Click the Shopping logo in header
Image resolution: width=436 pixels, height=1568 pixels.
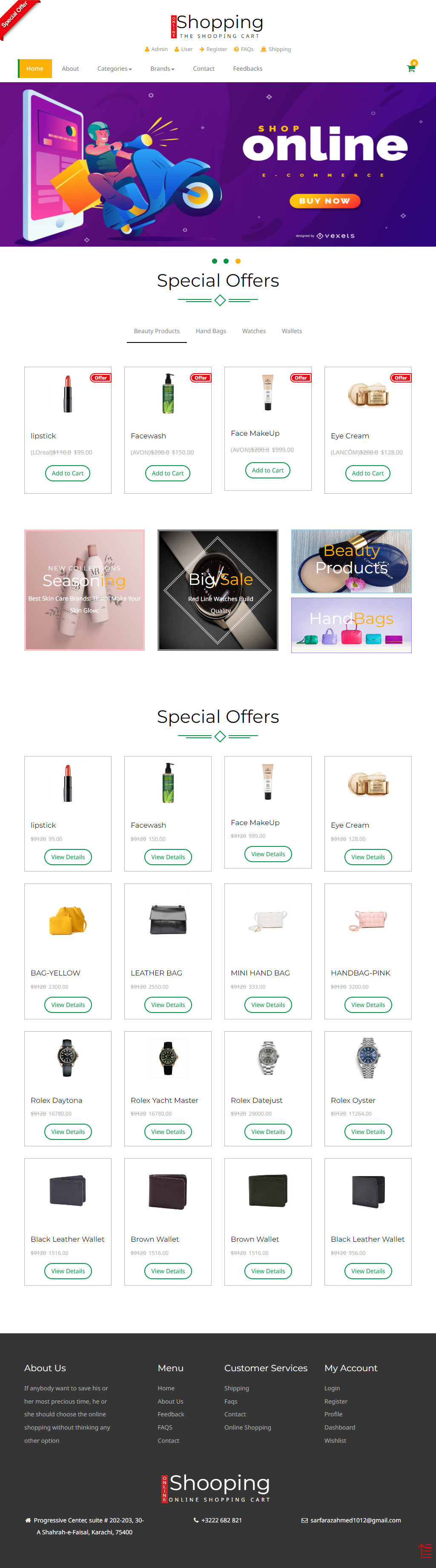[x=218, y=27]
